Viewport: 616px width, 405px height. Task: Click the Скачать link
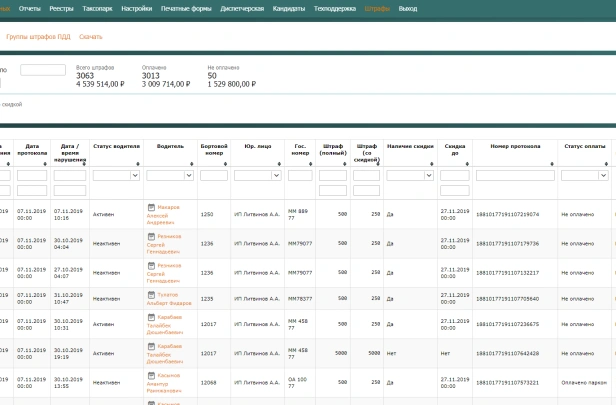[91, 36]
